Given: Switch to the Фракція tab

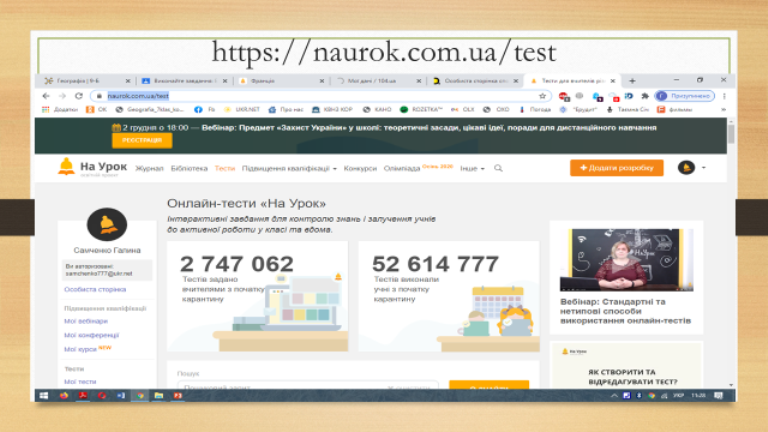Looking at the screenshot, I should 279,81.
